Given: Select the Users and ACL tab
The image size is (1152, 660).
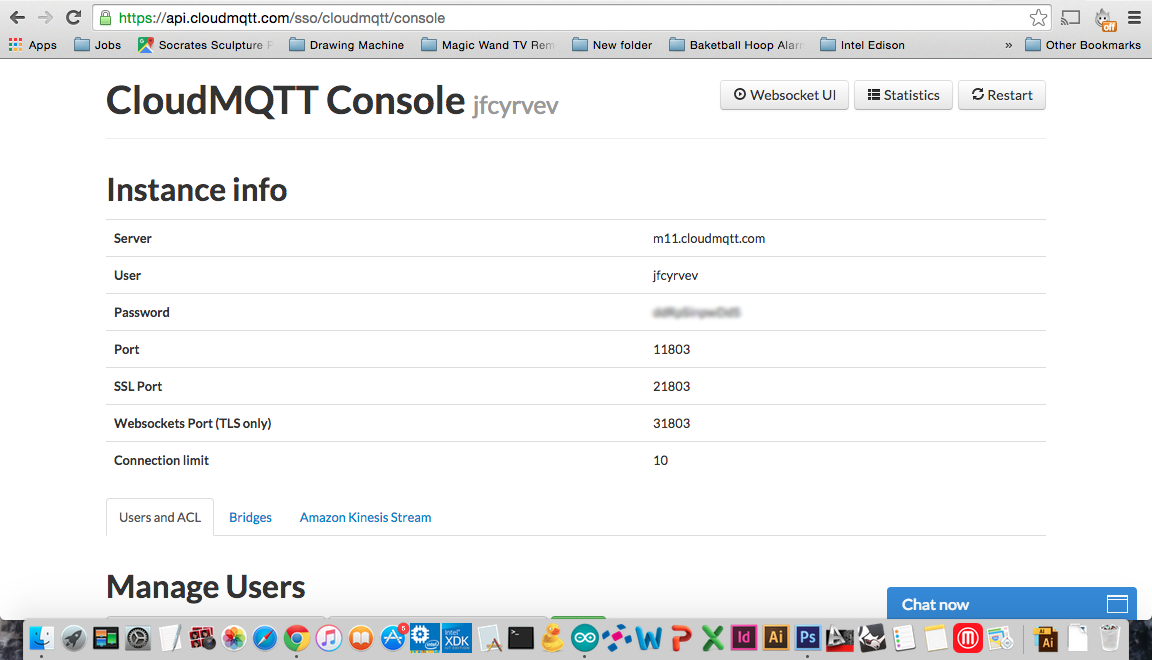Looking at the screenshot, I should [x=160, y=517].
